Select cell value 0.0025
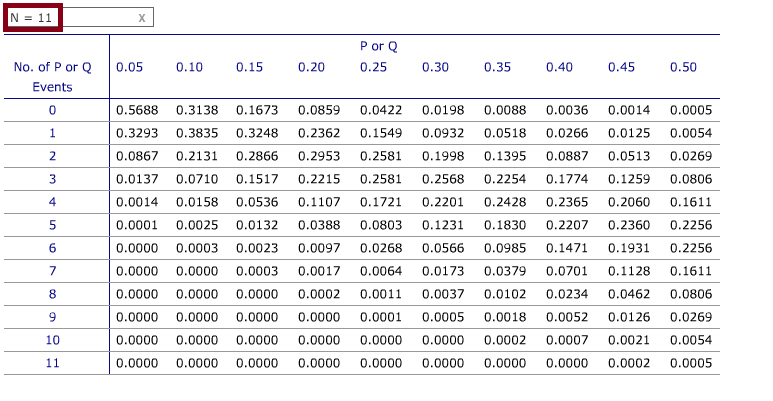Viewport: 773px width, 401px height. pos(197,225)
